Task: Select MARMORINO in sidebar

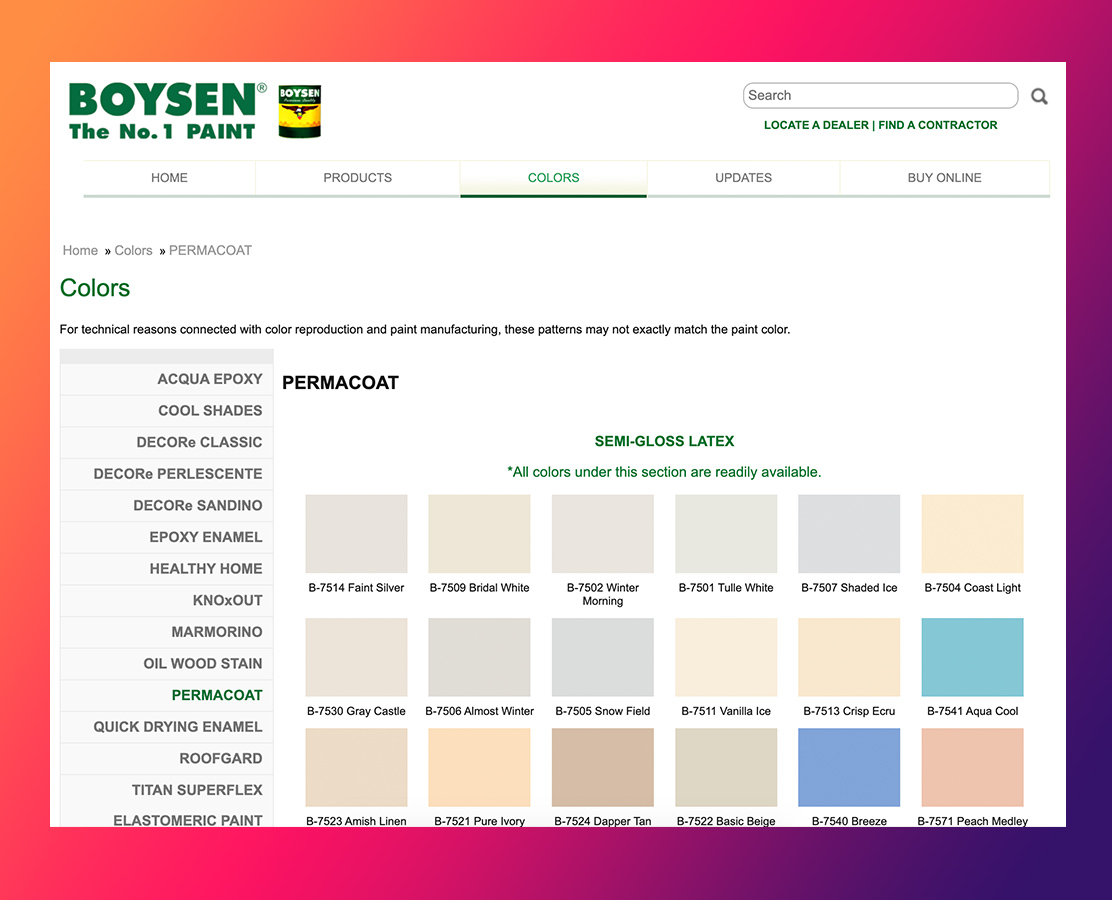Action: tap(167, 632)
